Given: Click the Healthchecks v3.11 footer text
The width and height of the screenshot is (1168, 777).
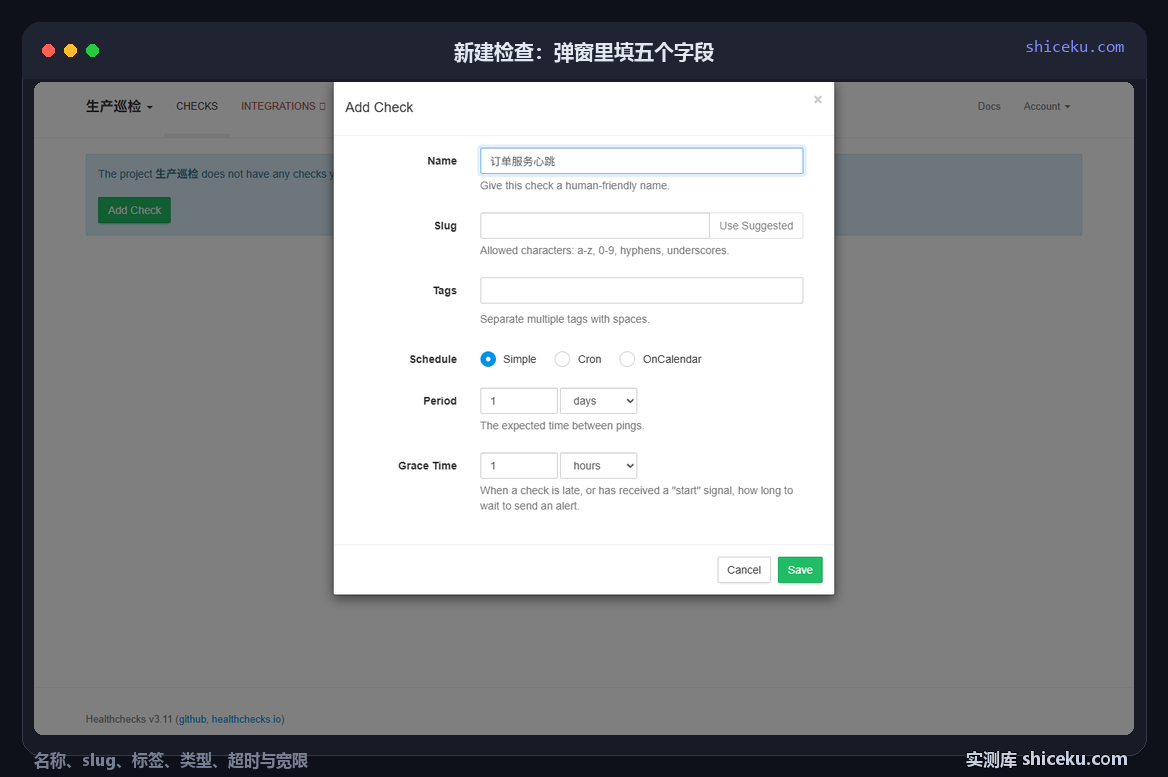Looking at the screenshot, I should [129, 719].
